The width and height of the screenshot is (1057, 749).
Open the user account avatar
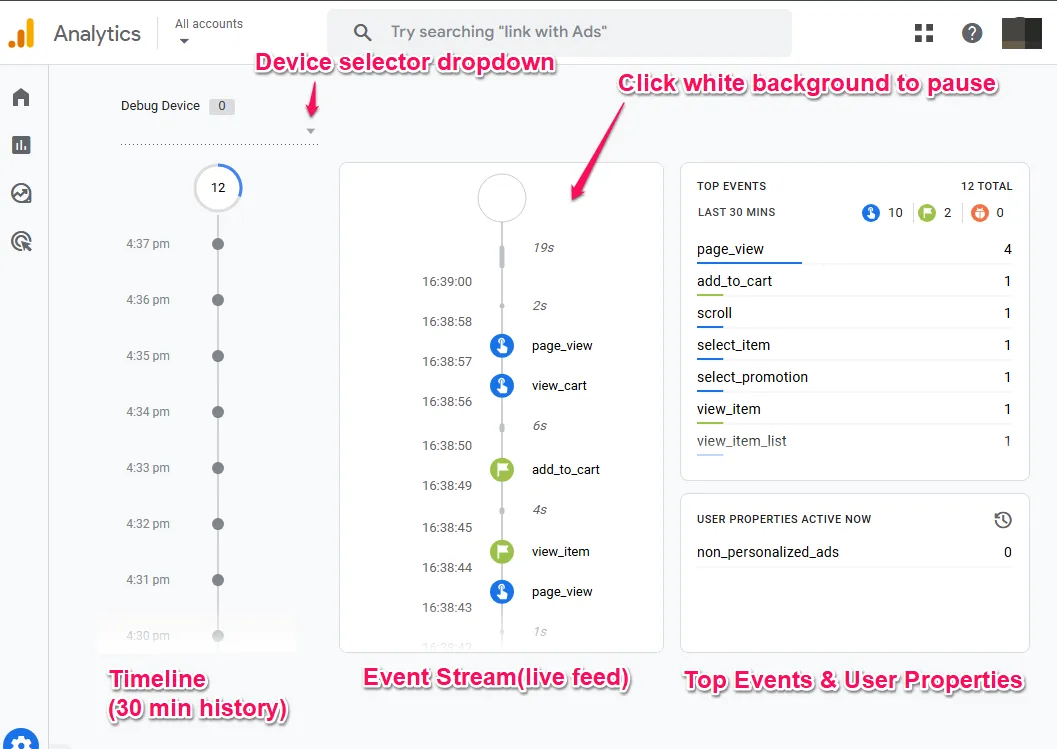tap(1022, 33)
